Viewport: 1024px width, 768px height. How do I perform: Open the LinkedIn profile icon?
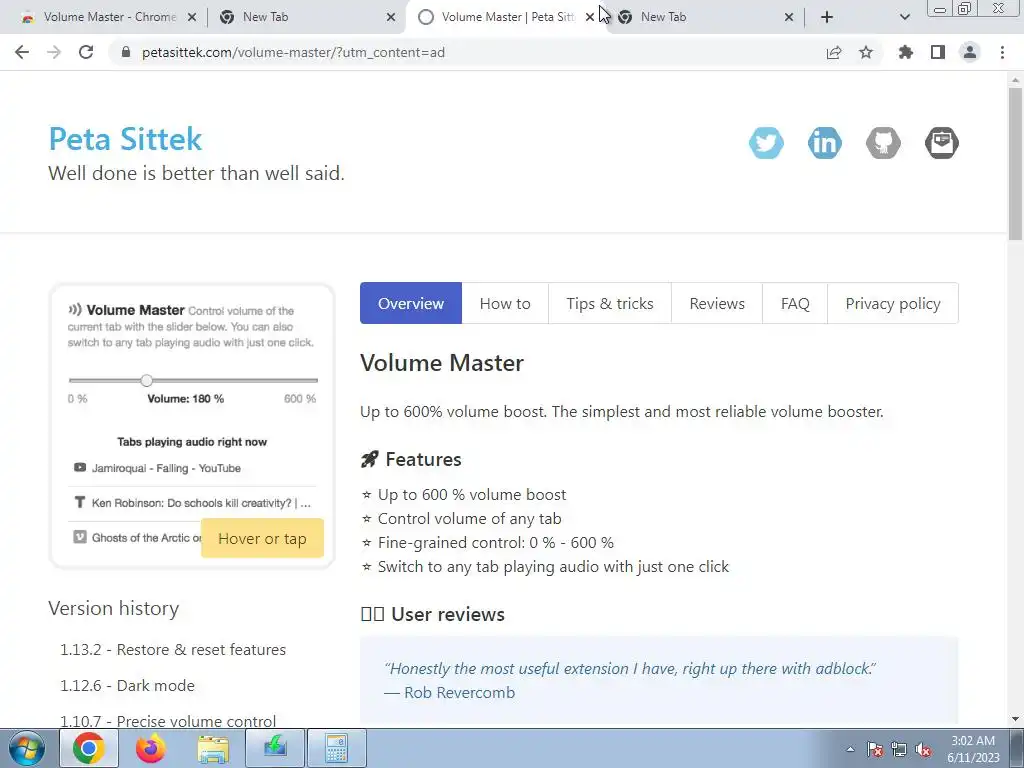[x=825, y=142]
